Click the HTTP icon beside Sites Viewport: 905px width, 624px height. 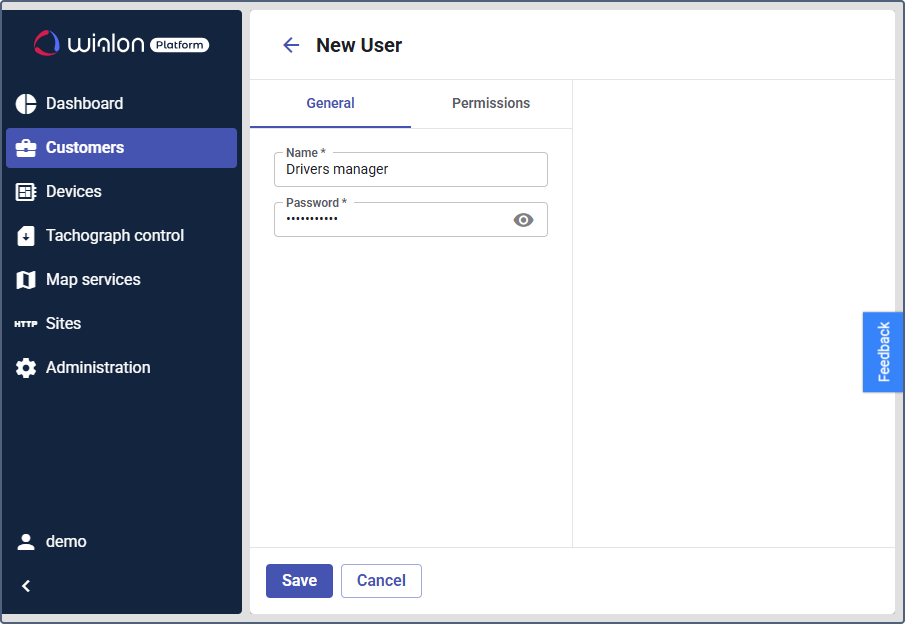(x=26, y=324)
